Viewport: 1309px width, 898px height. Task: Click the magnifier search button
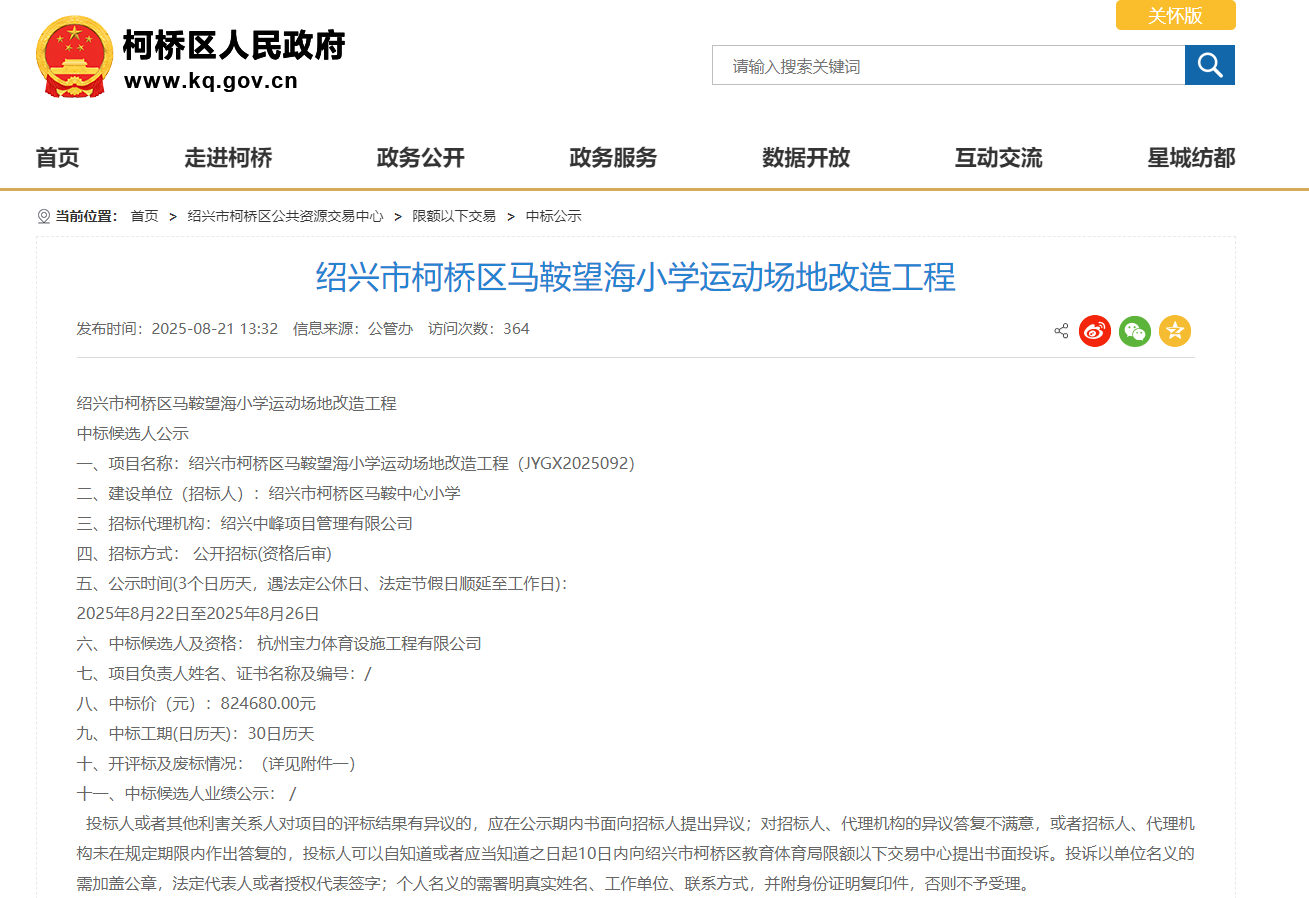[x=1209, y=66]
